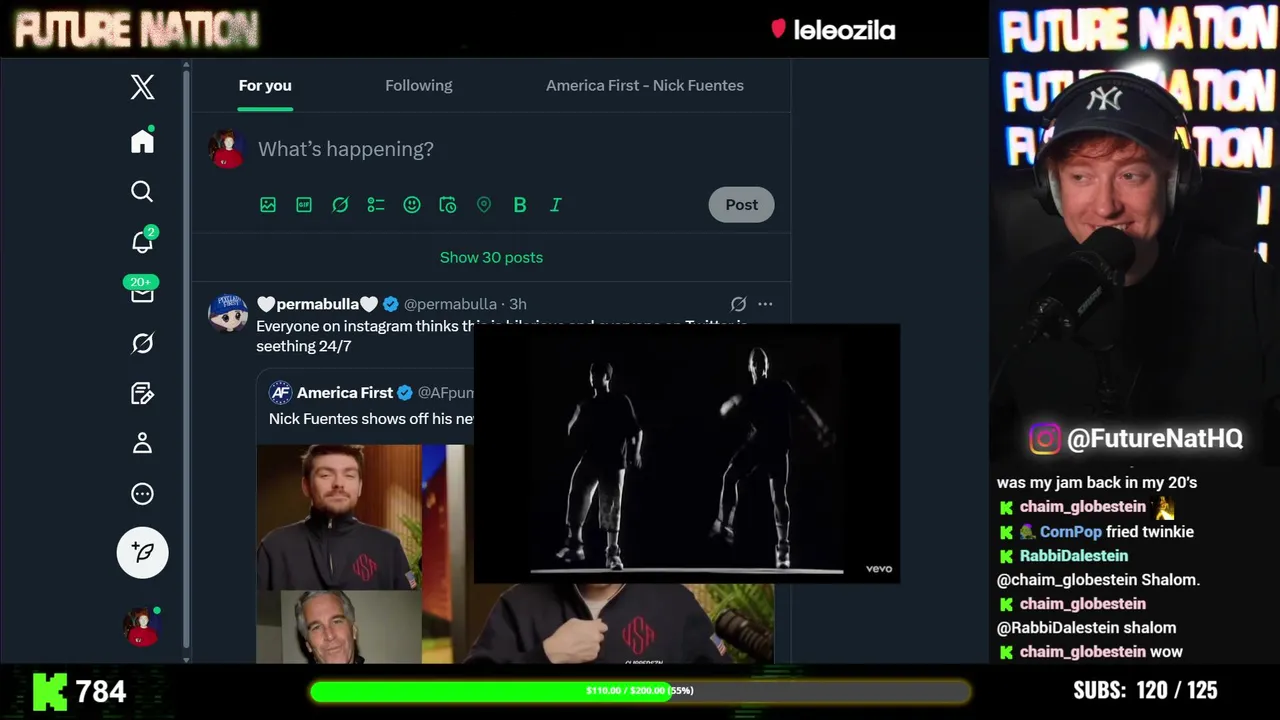Go to Home in the sidebar
Image resolution: width=1280 pixels, height=720 pixels.
click(142, 141)
